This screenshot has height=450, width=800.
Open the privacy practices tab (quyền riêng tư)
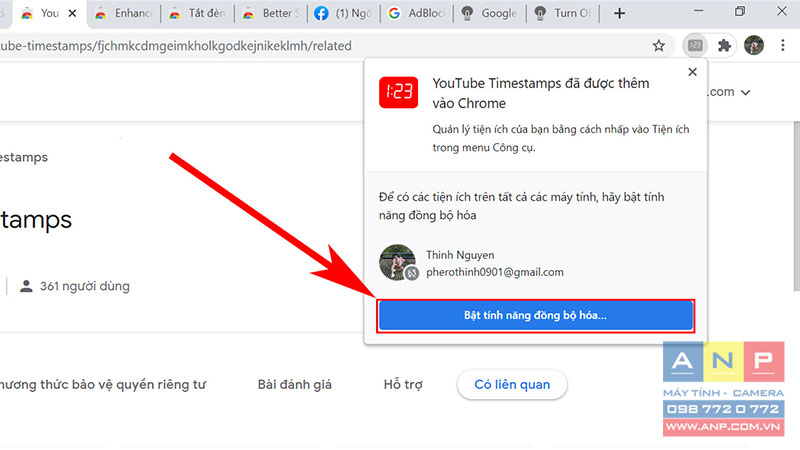click(x=103, y=385)
